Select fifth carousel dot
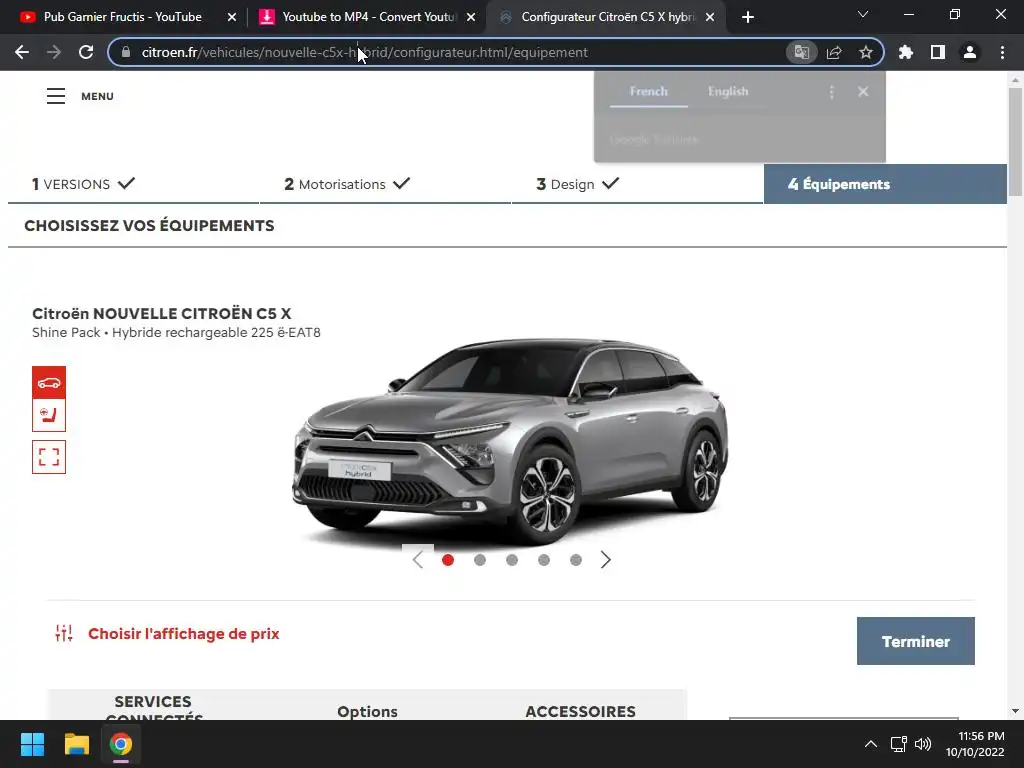The image size is (1024, 768). (x=576, y=560)
